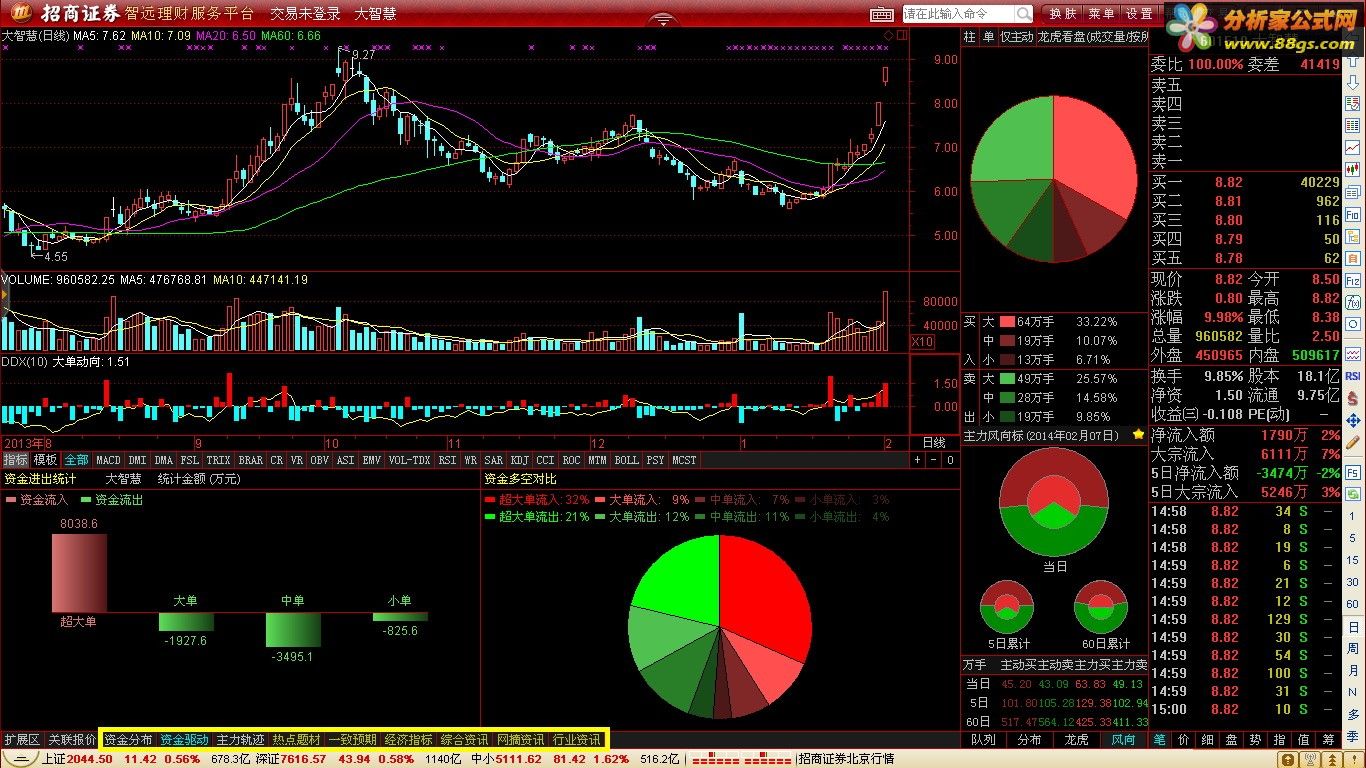This screenshot has height=768, width=1366.
Task: Click the X10 volume scale marker
Action: pos(923,342)
